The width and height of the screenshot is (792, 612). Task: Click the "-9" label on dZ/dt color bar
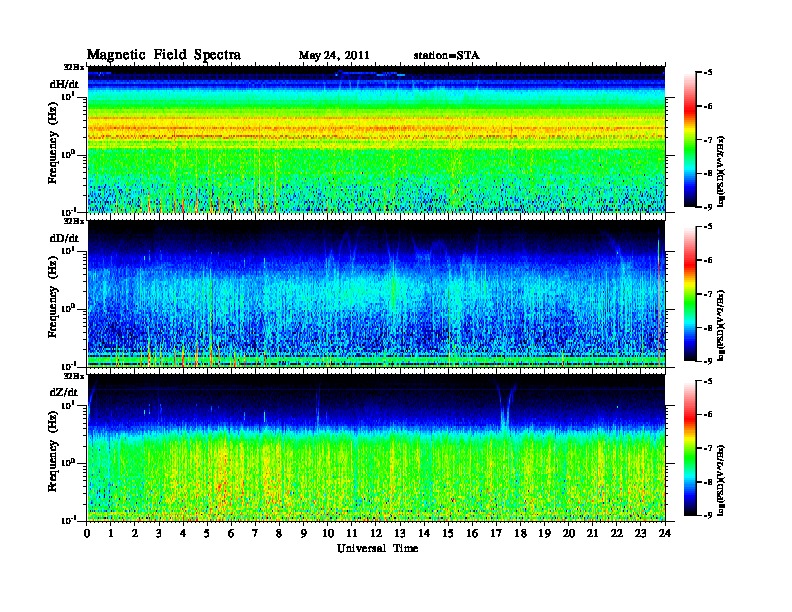pos(707,515)
